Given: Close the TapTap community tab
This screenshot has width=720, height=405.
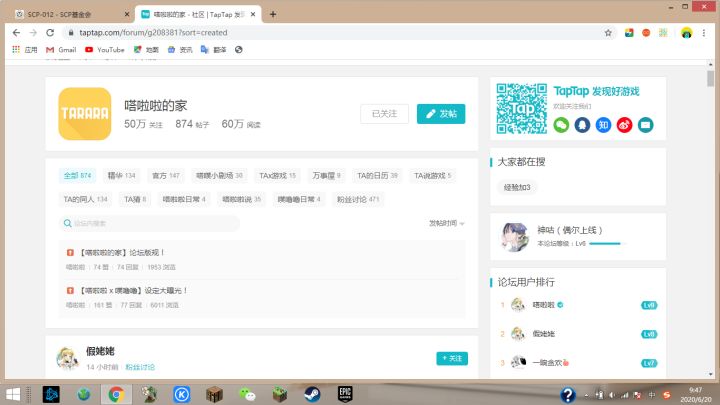Looking at the screenshot, I should pos(253,14).
